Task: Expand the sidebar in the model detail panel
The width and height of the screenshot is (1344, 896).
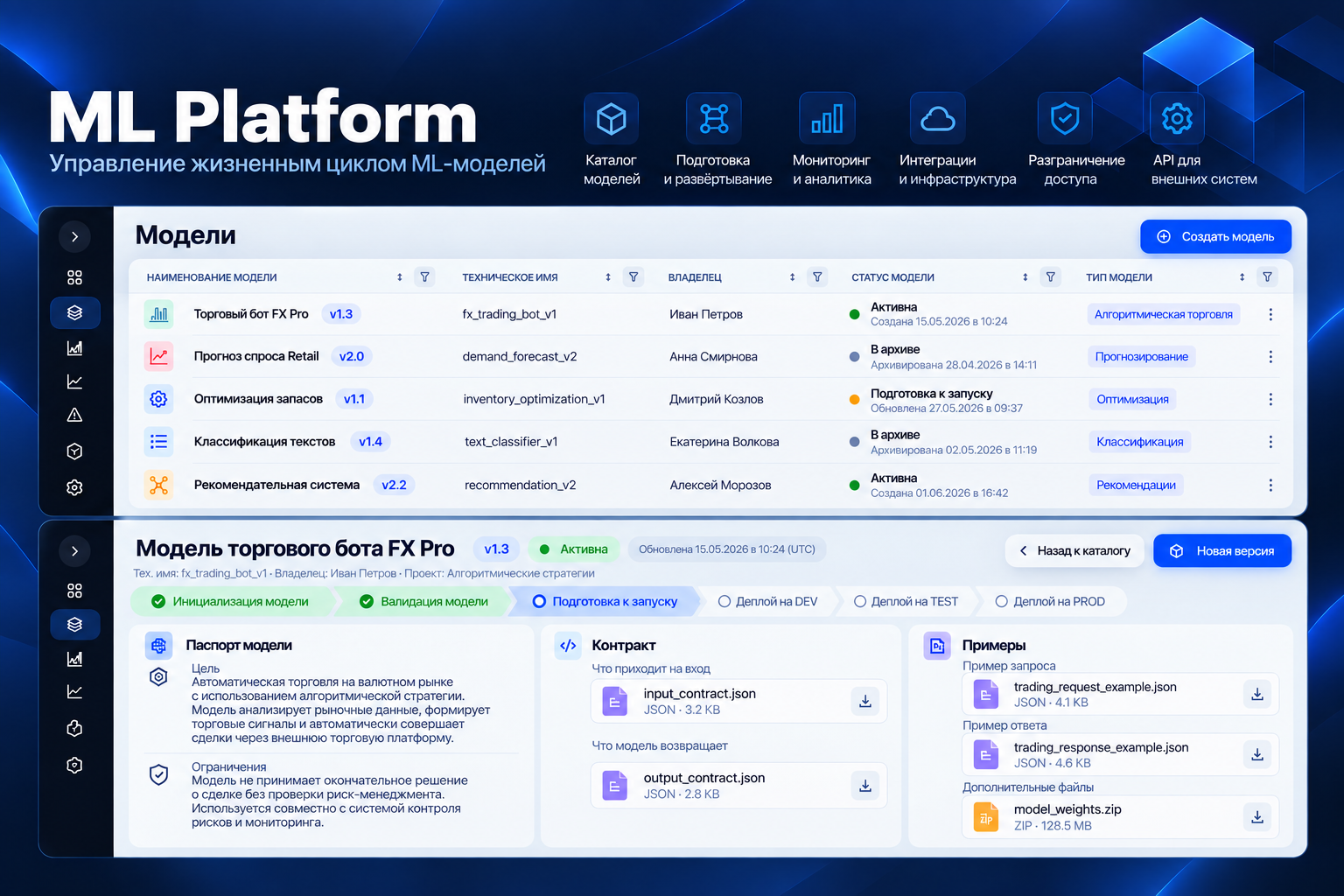Action: coord(75,551)
